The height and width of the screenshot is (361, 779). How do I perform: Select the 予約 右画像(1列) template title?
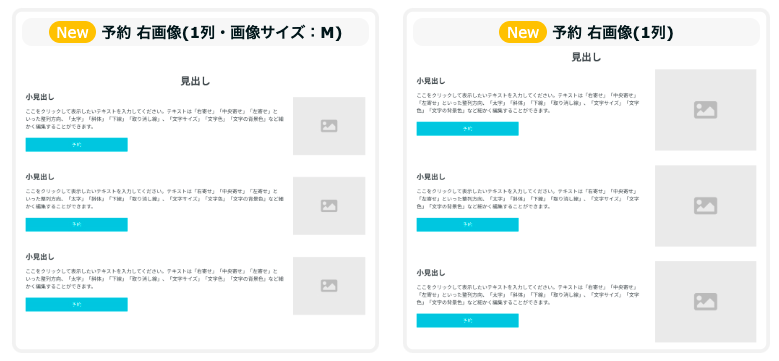click(x=613, y=33)
